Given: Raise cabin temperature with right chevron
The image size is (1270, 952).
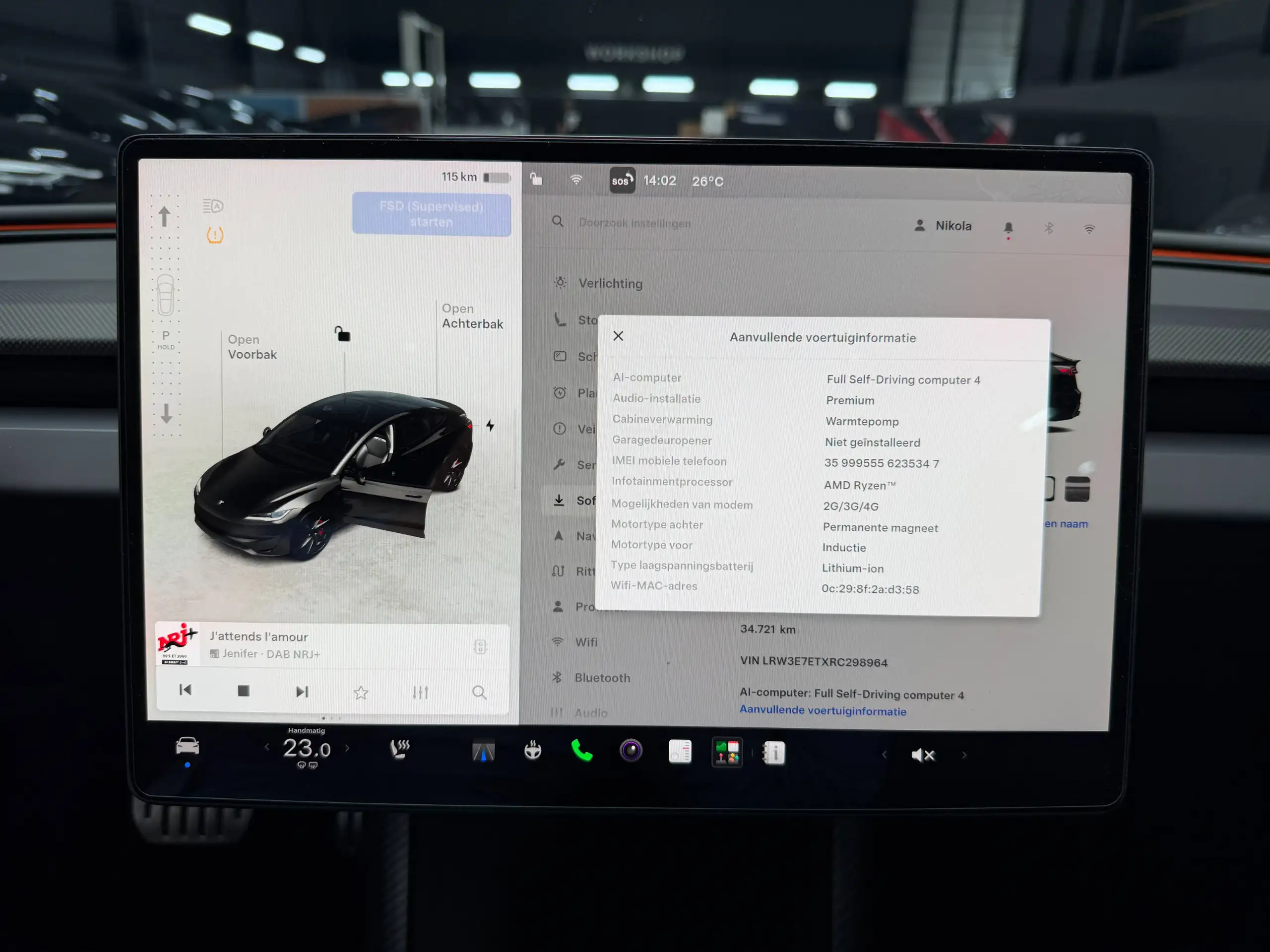Looking at the screenshot, I should point(347,748).
